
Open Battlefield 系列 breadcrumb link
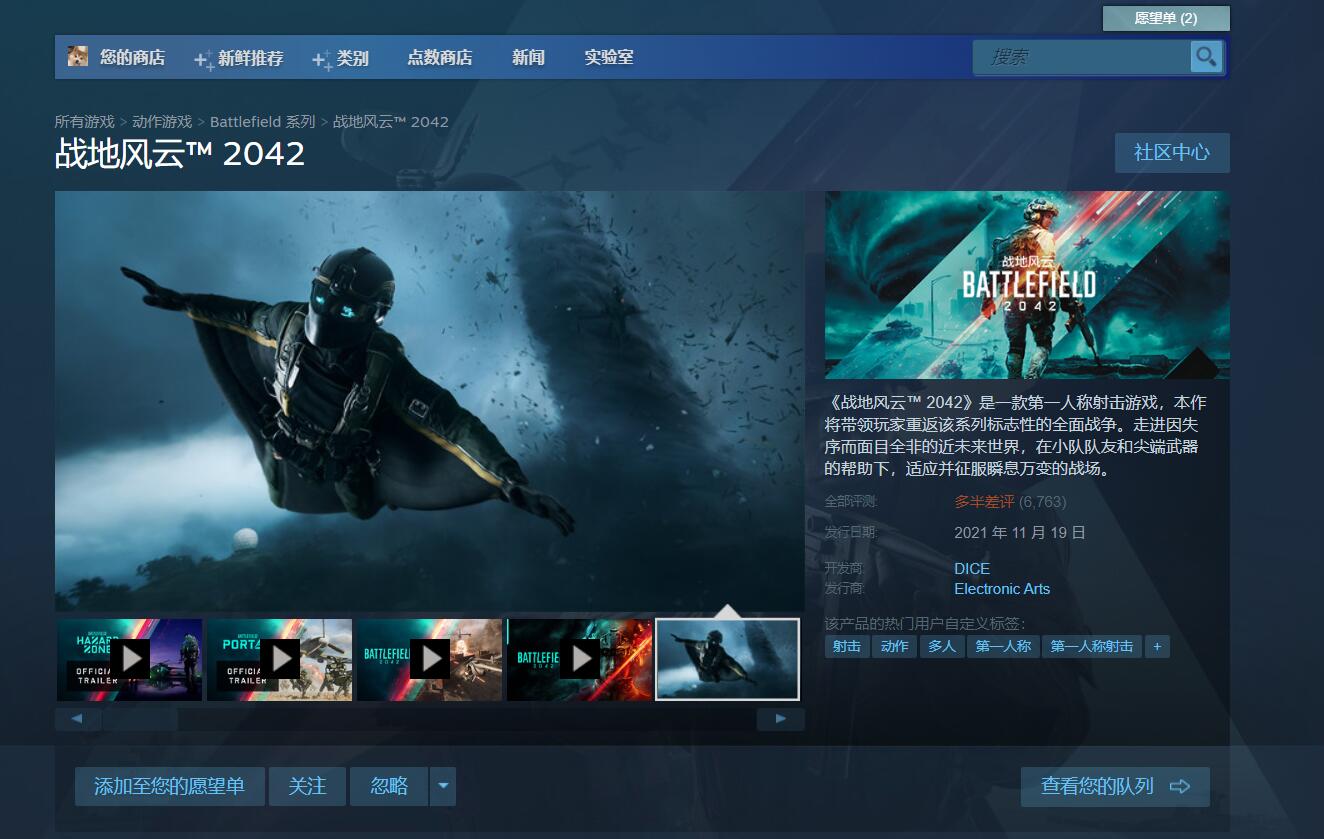(263, 121)
